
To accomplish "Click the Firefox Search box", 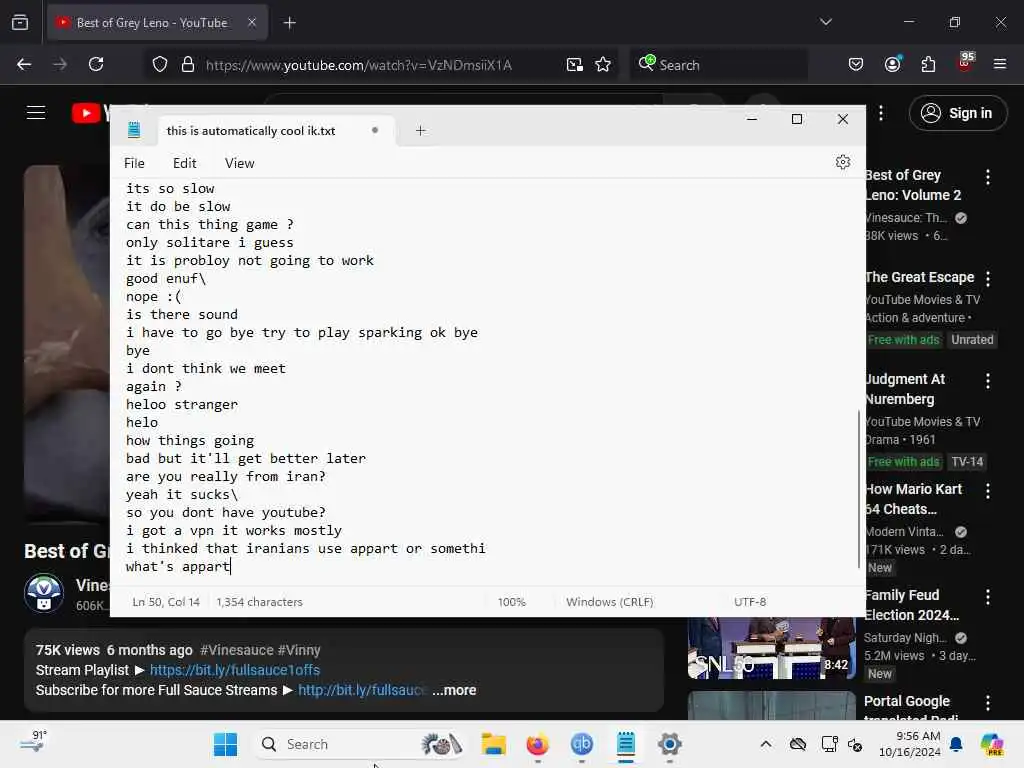I will coord(718,65).
